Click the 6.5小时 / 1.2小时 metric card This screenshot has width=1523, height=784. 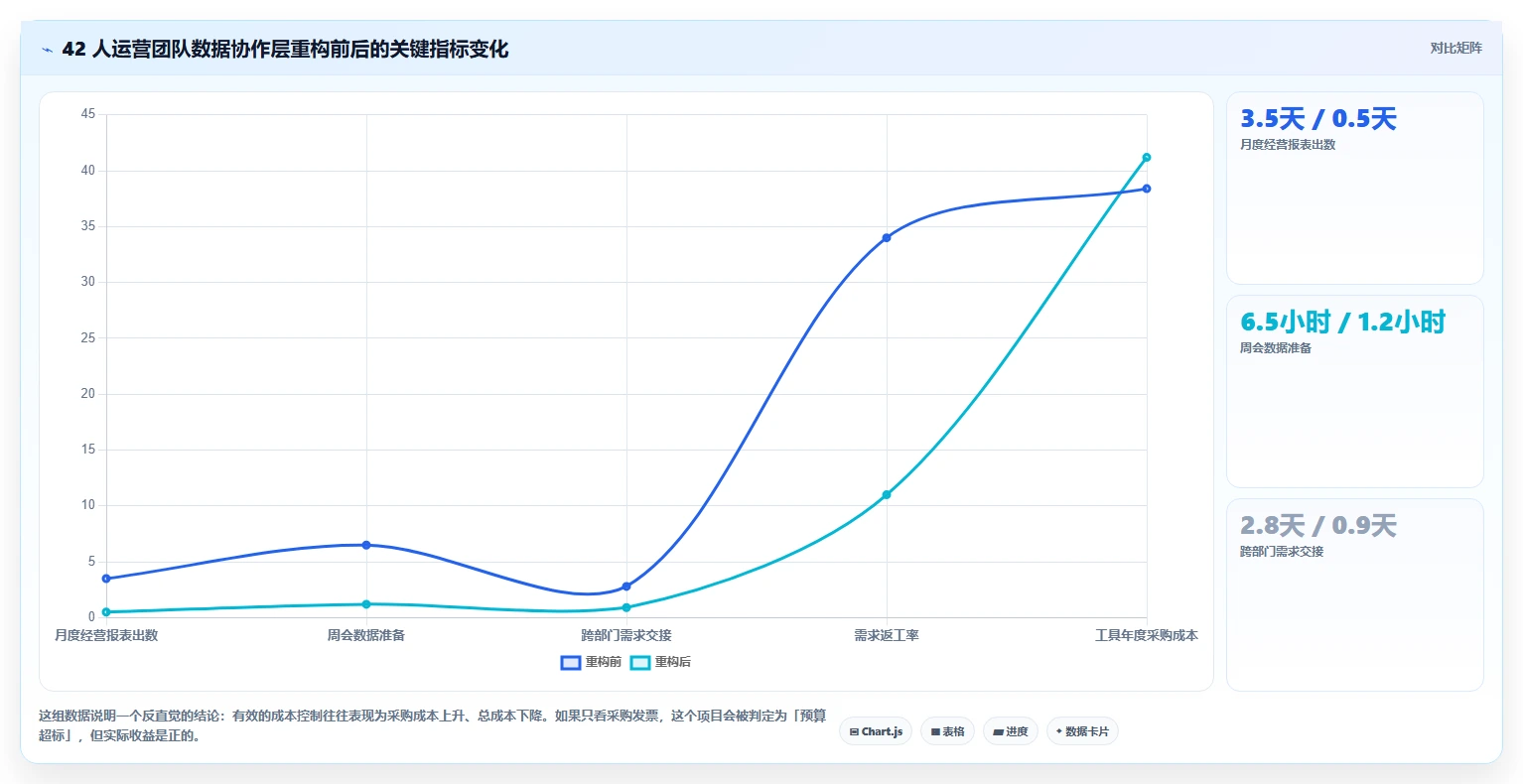point(1355,391)
